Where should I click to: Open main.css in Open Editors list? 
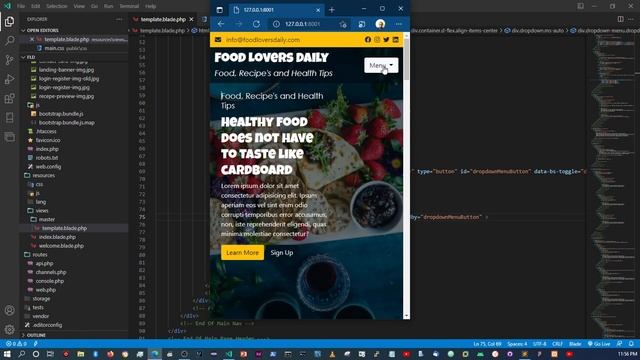pos(54,48)
